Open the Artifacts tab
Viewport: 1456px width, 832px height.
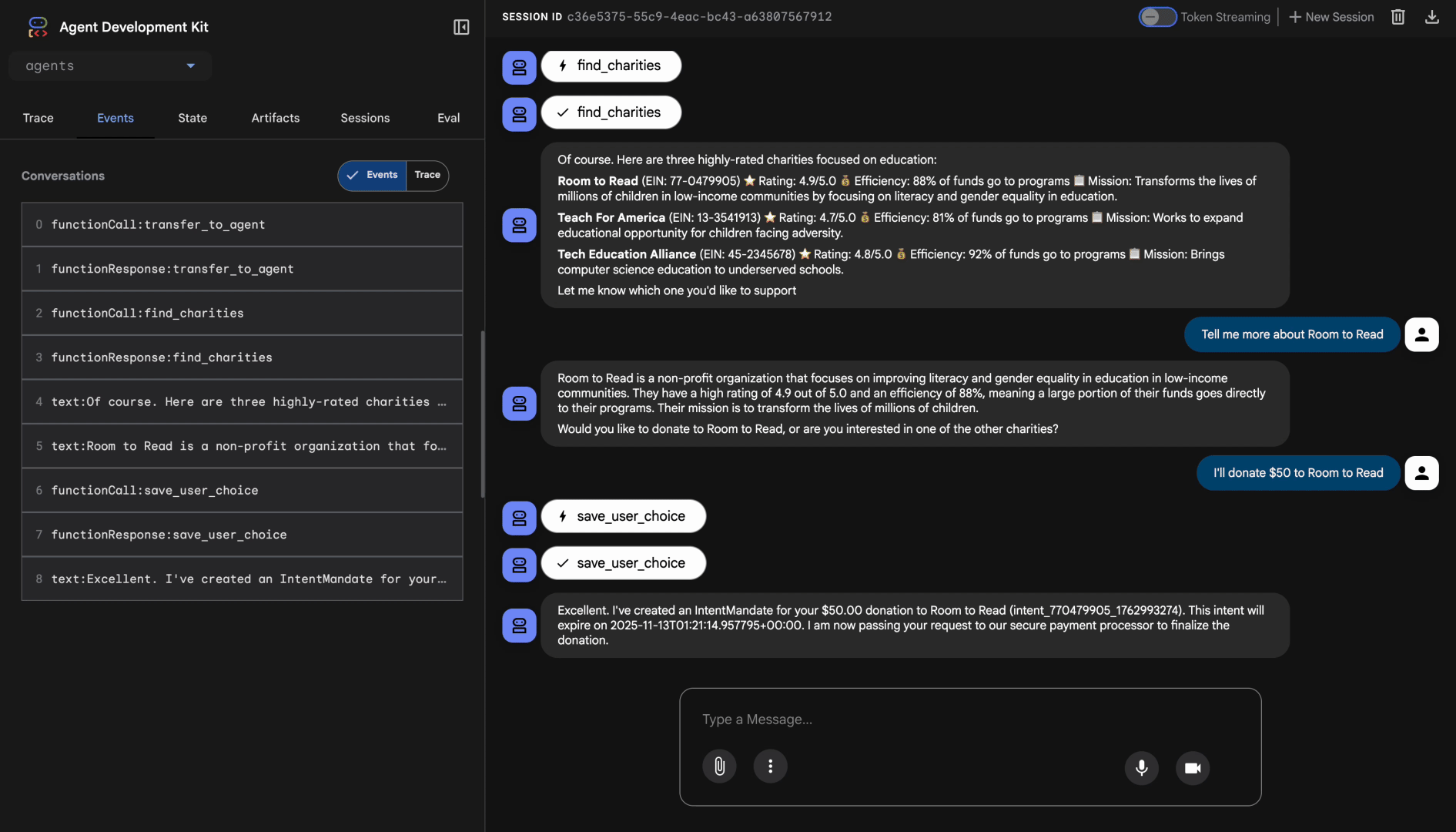(275, 118)
